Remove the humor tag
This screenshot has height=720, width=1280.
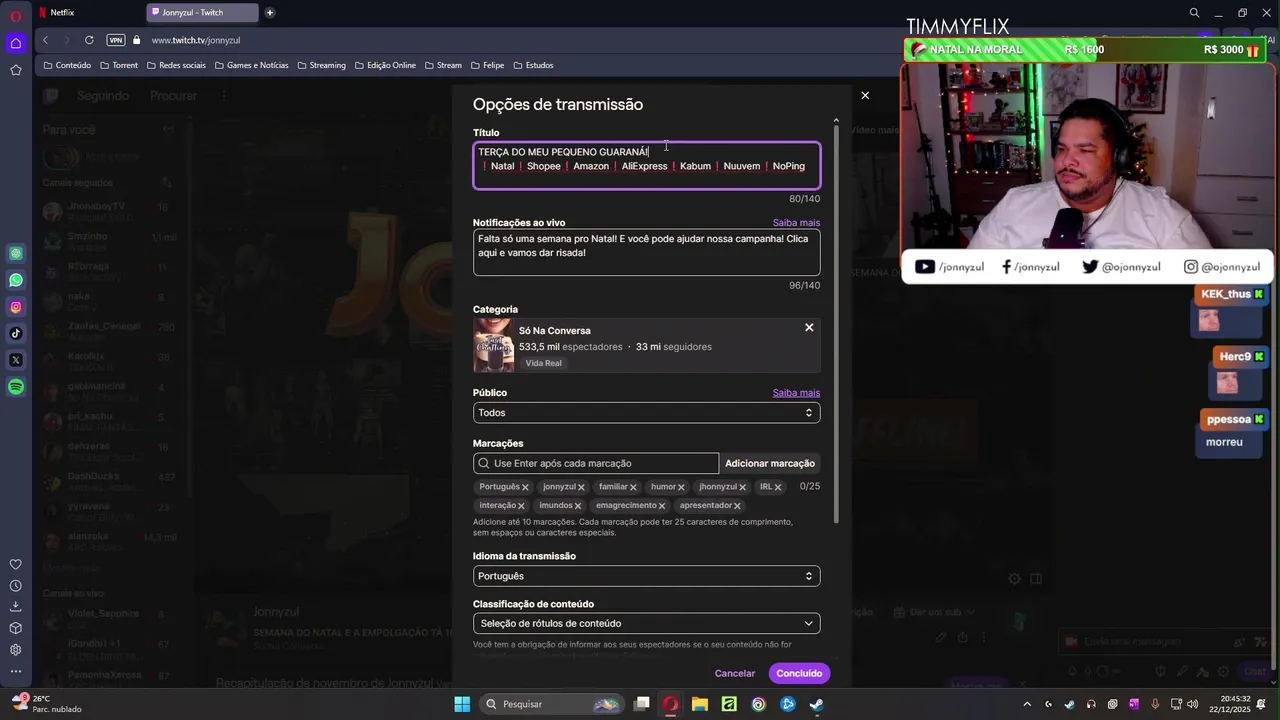pos(681,488)
